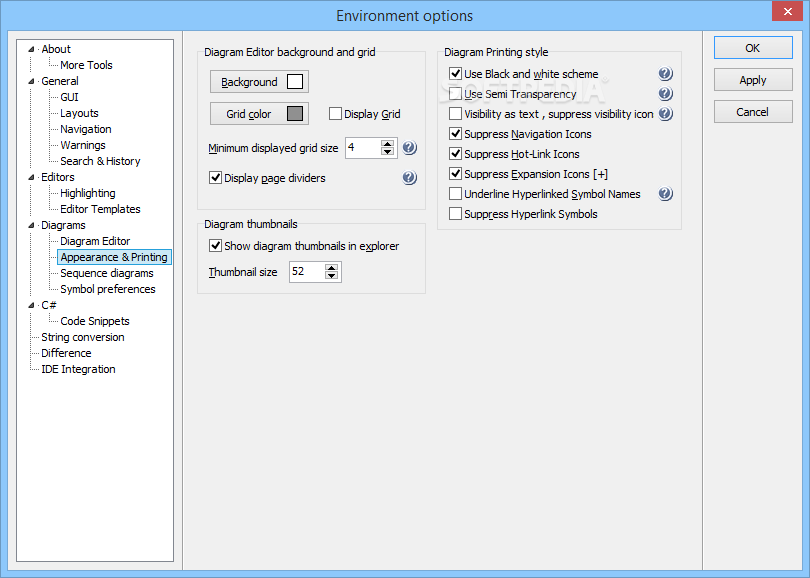
Task: Select IDE Integration in the tree
Action: (x=79, y=369)
